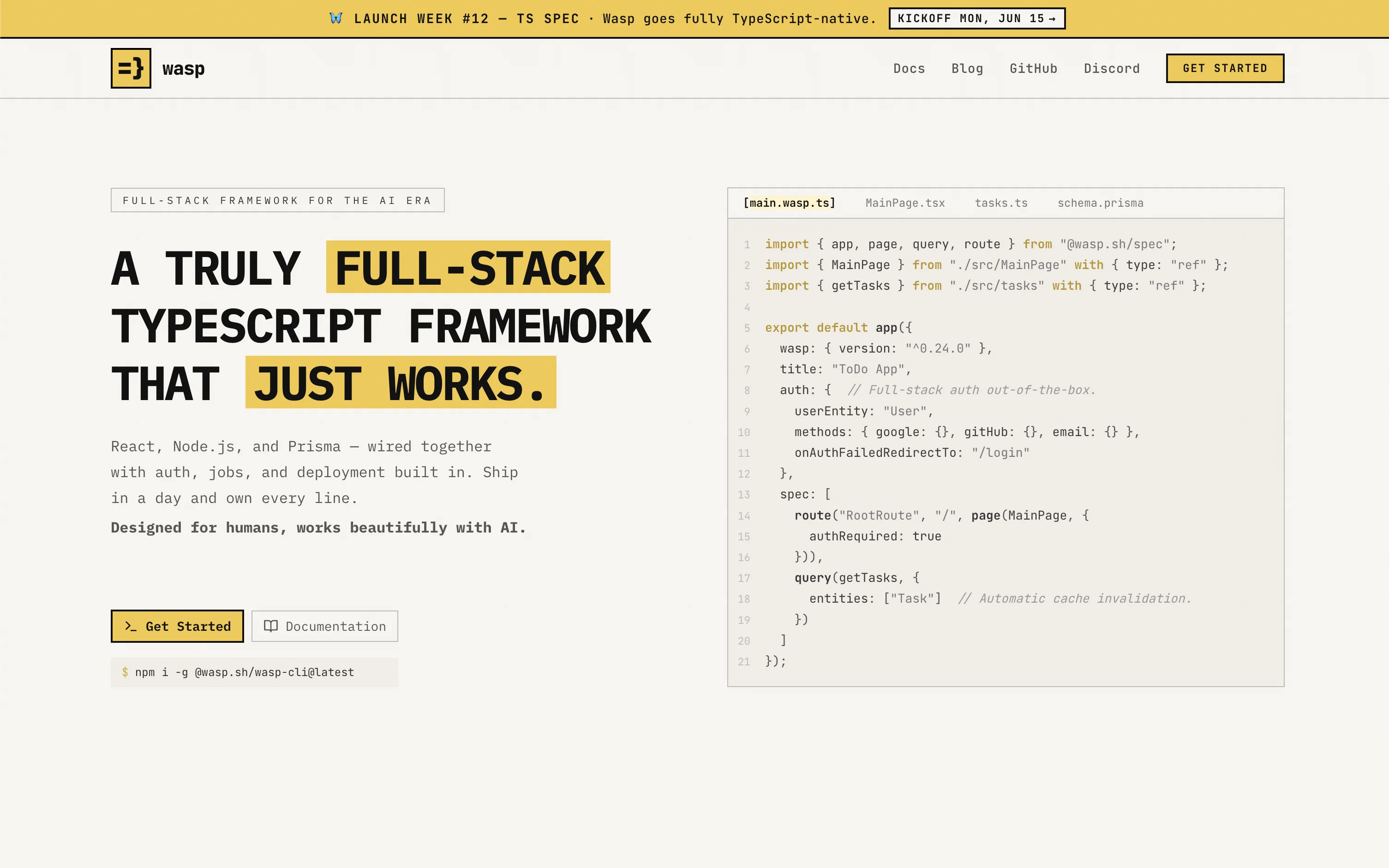Switch to the MainPage.tsx tab
The width and height of the screenshot is (1389, 868).
click(x=905, y=203)
